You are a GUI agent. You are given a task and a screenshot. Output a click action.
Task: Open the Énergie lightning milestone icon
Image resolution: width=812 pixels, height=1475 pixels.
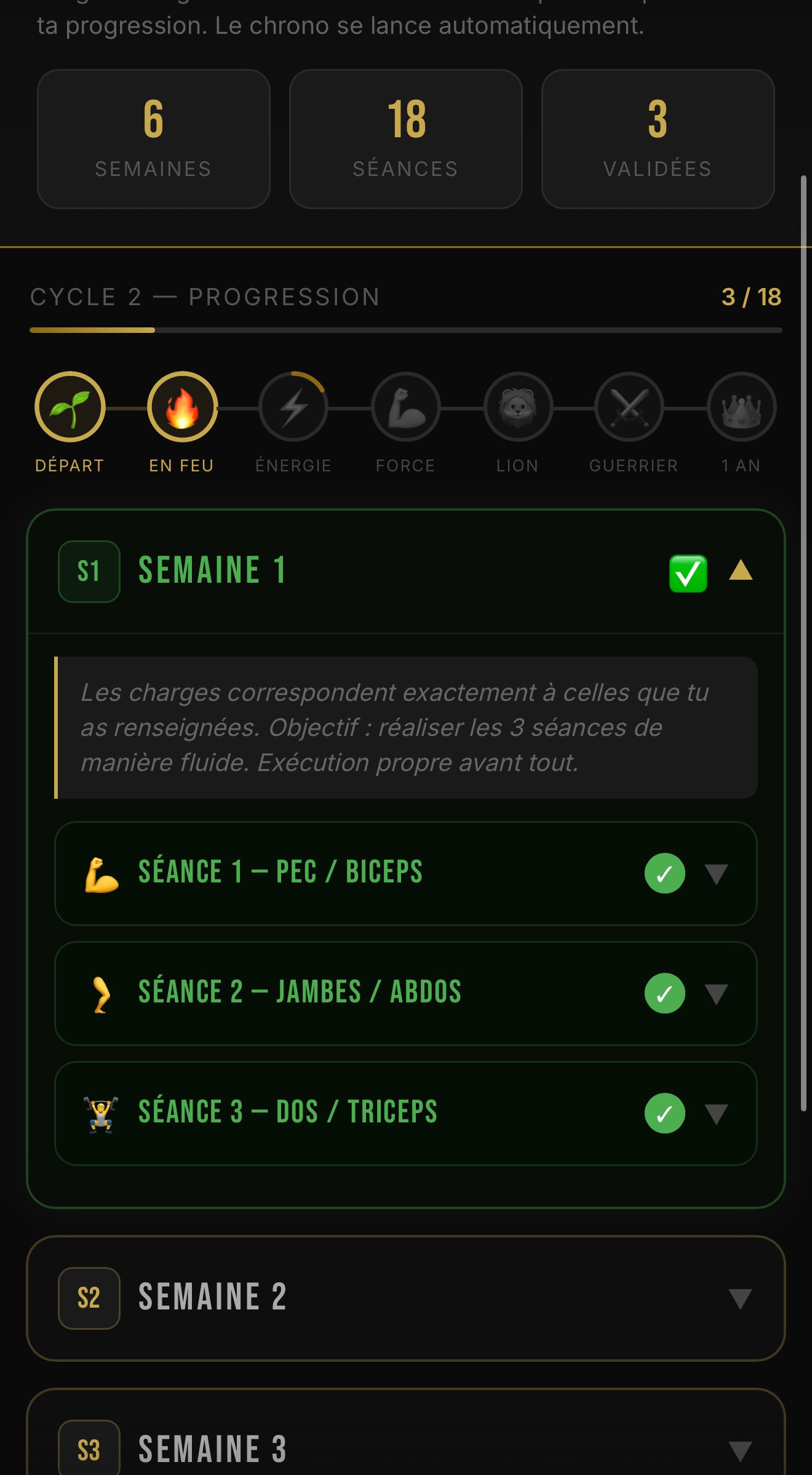(293, 407)
